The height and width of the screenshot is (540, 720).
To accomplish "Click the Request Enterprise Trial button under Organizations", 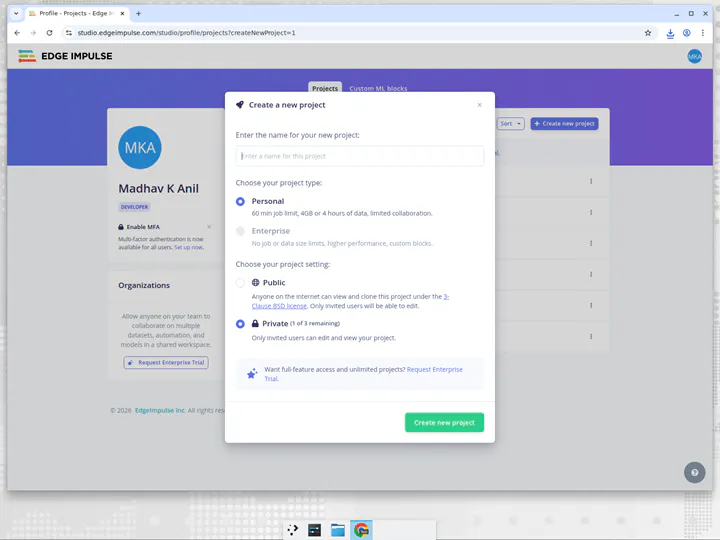I will point(166,362).
